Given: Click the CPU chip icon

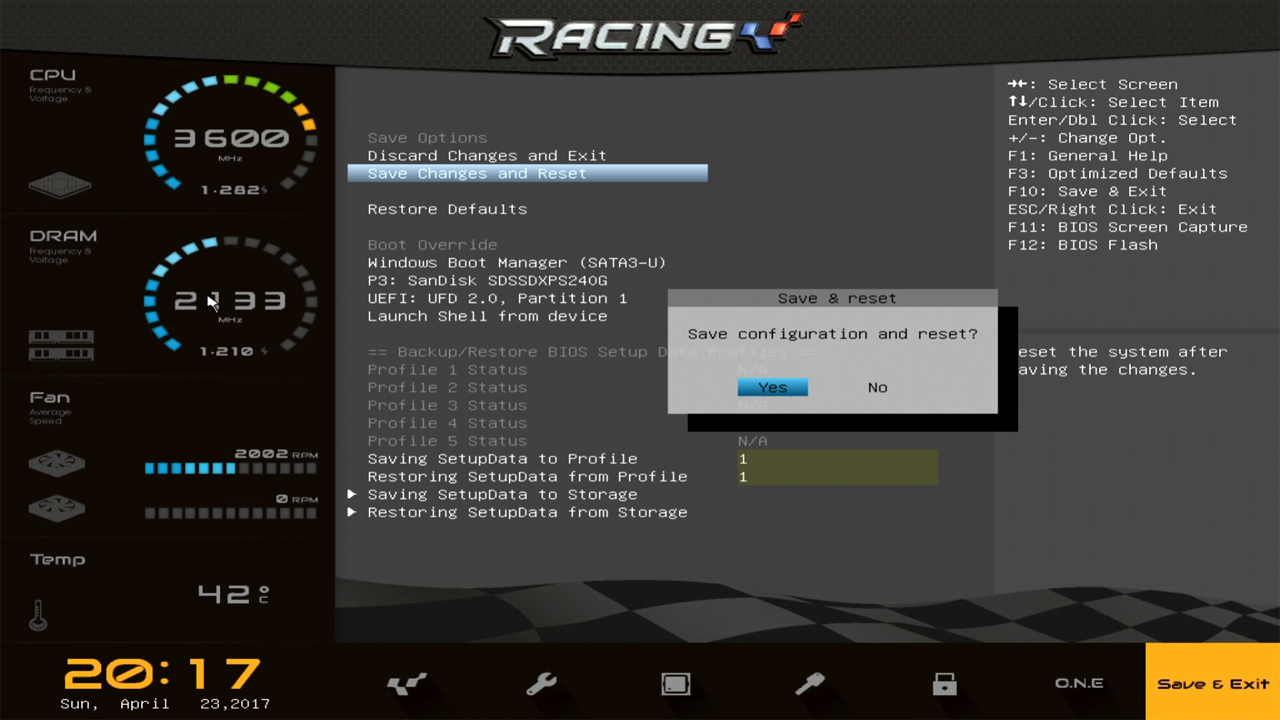Looking at the screenshot, I should tap(60, 184).
